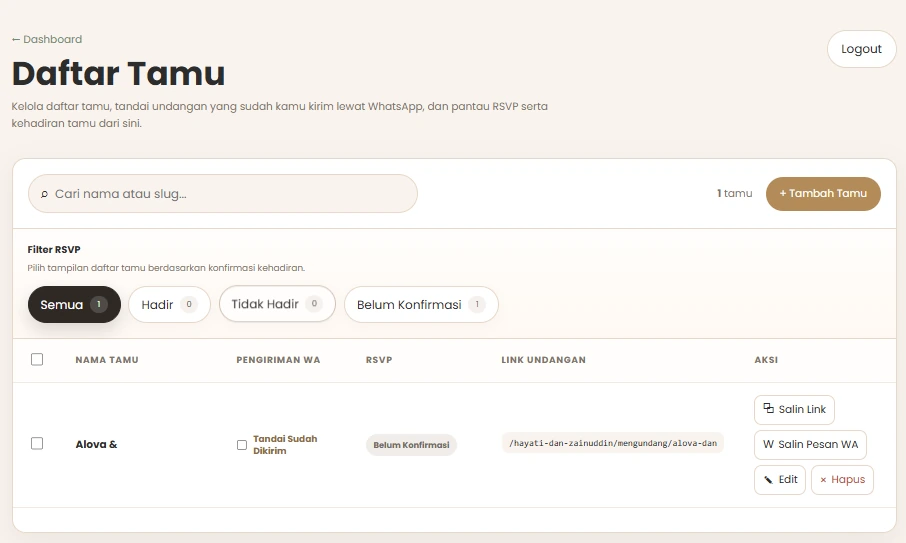Show Belum Konfirmasi guests
This screenshot has width=906, height=543.
pos(421,304)
